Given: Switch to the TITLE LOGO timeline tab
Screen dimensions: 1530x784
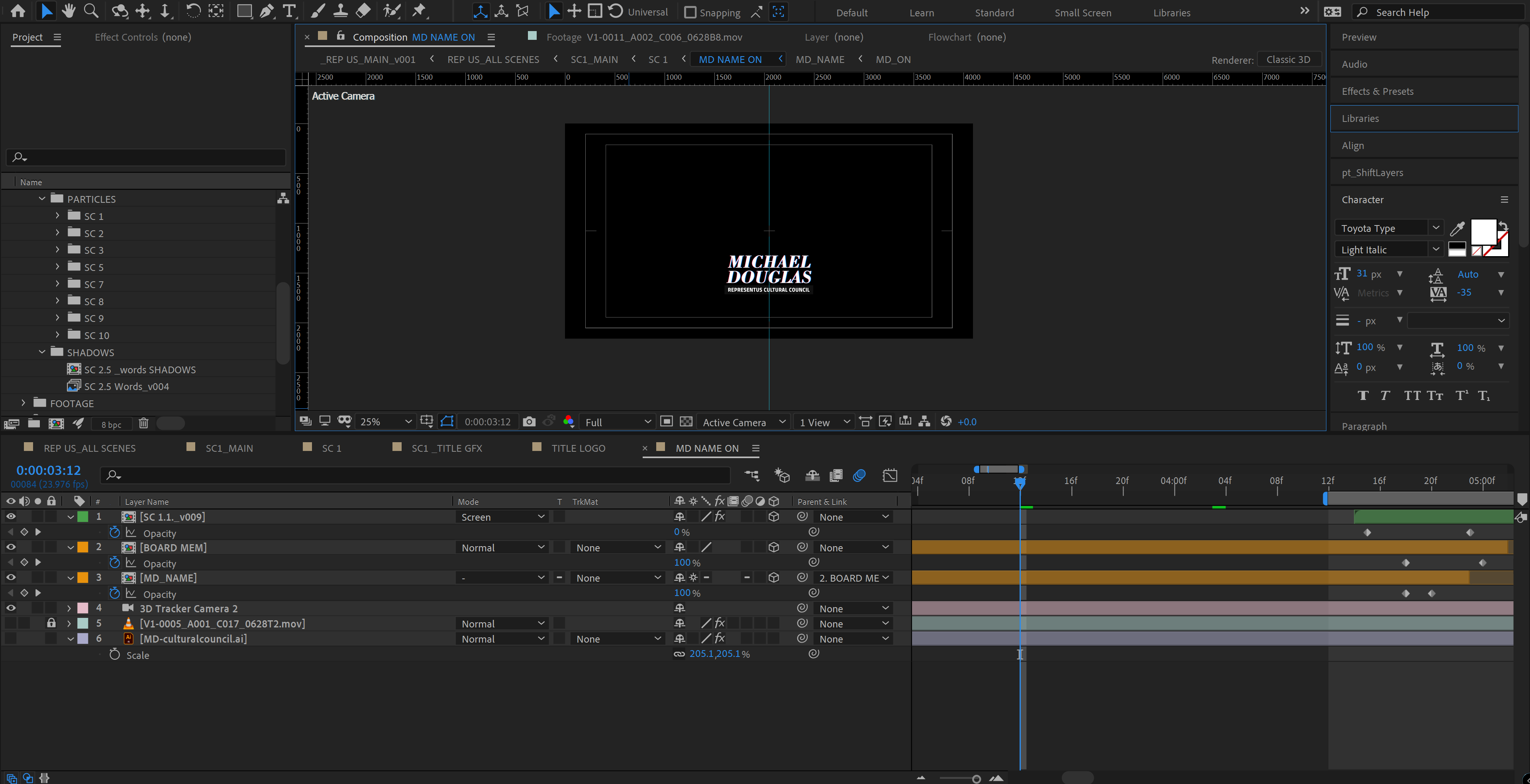Looking at the screenshot, I should (578, 449).
